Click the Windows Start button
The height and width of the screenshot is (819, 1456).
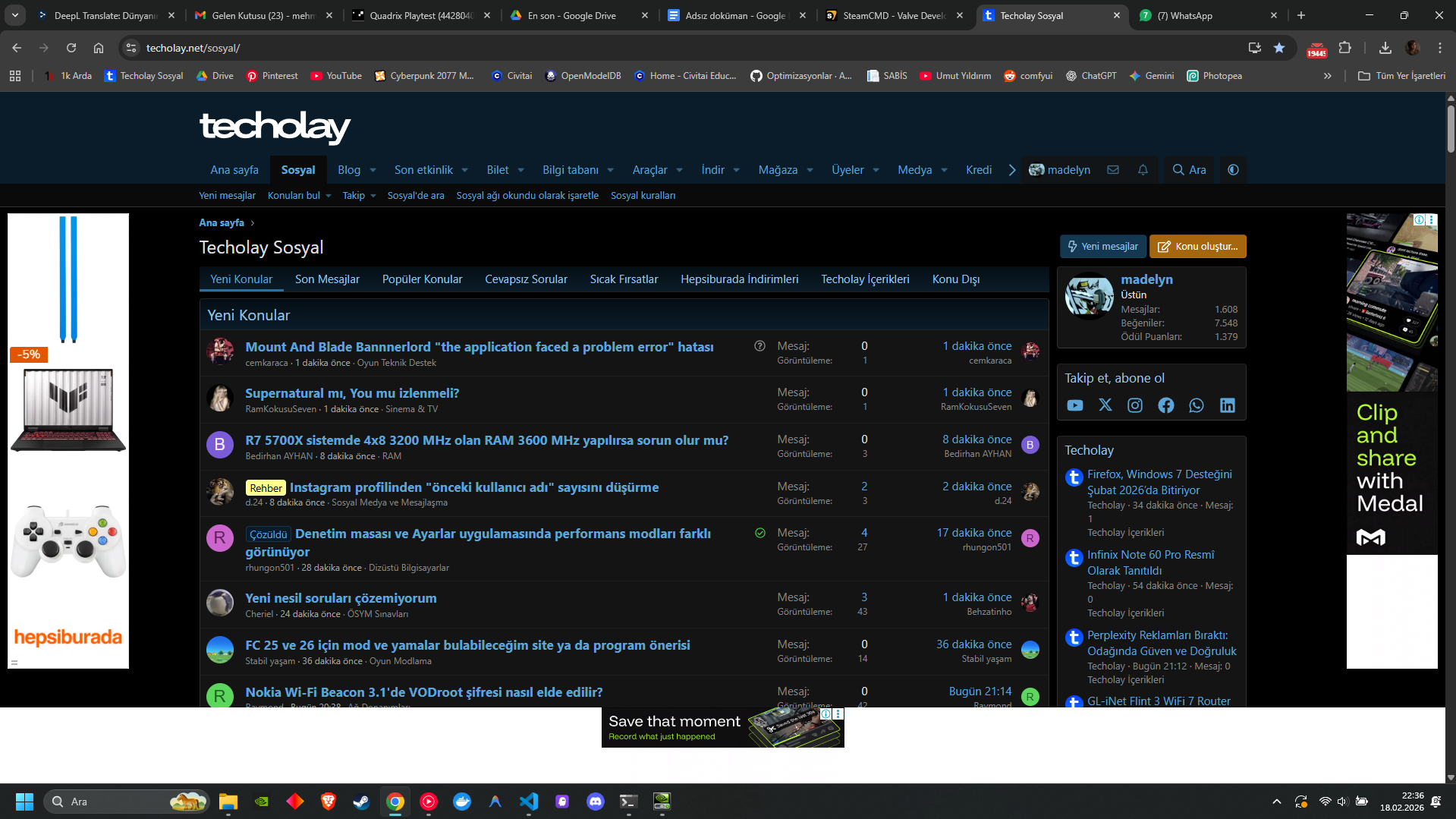[x=24, y=802]
